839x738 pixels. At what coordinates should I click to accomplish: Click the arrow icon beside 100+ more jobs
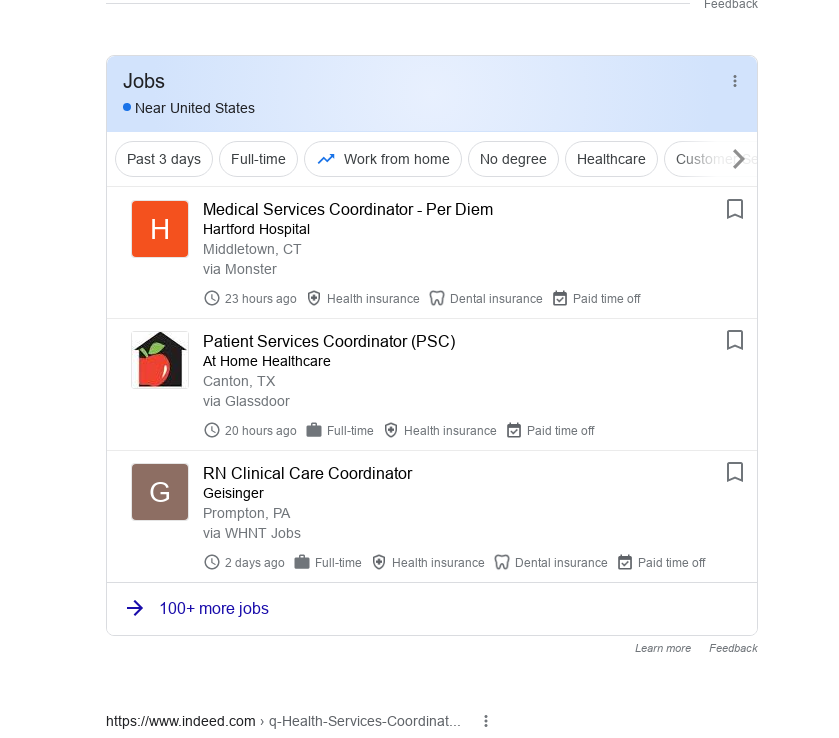[135, 608]
